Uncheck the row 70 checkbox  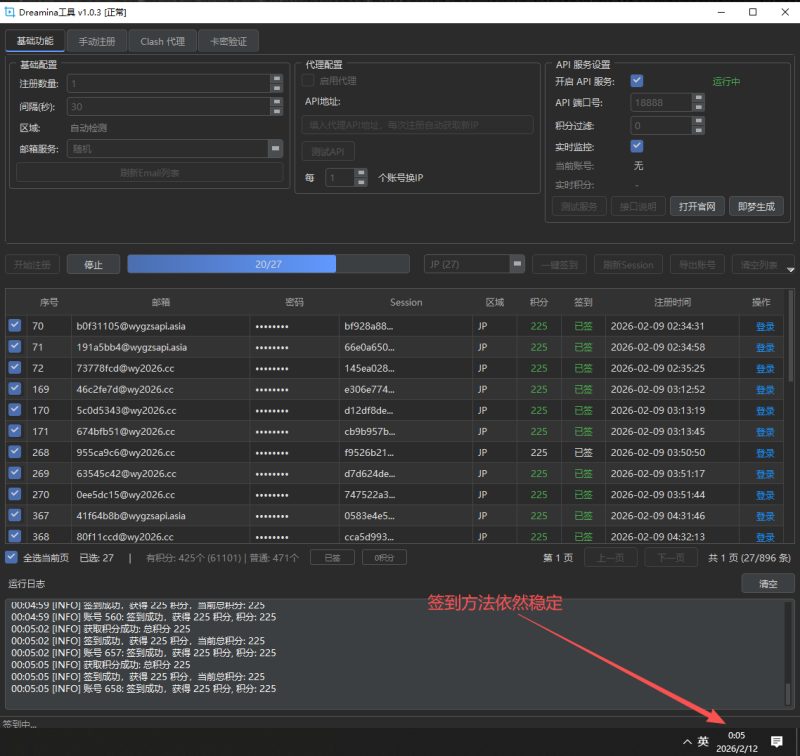tap(15, 326)
